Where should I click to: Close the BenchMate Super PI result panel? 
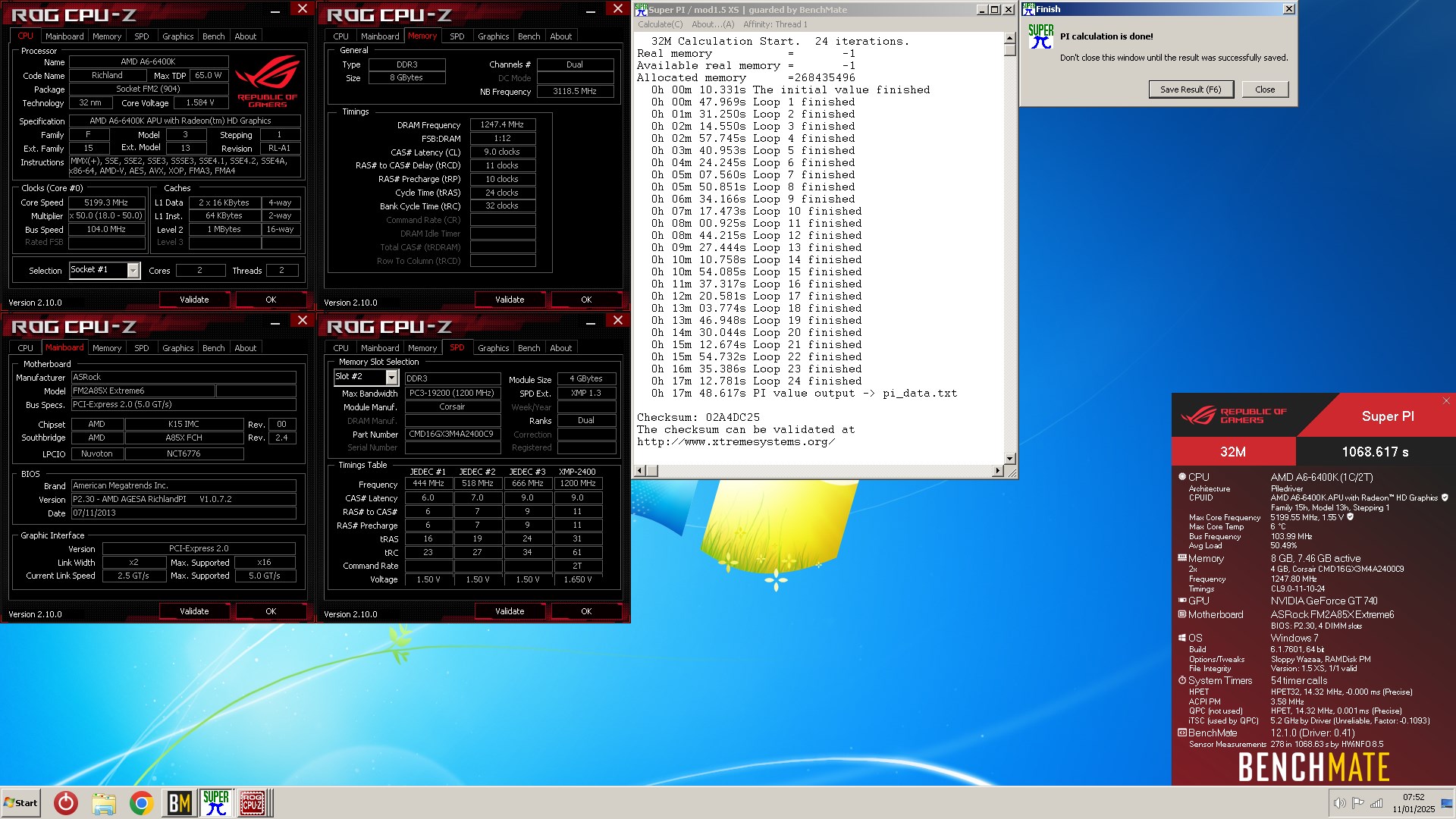1445,401
